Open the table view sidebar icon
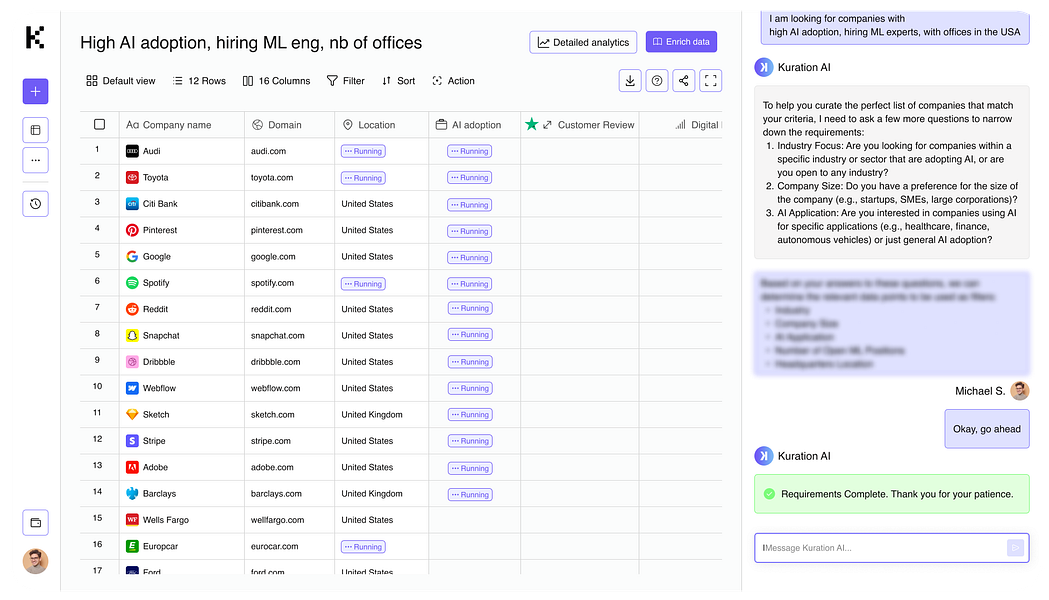This screenshot has width=1049, height=600. coord(35,130)
